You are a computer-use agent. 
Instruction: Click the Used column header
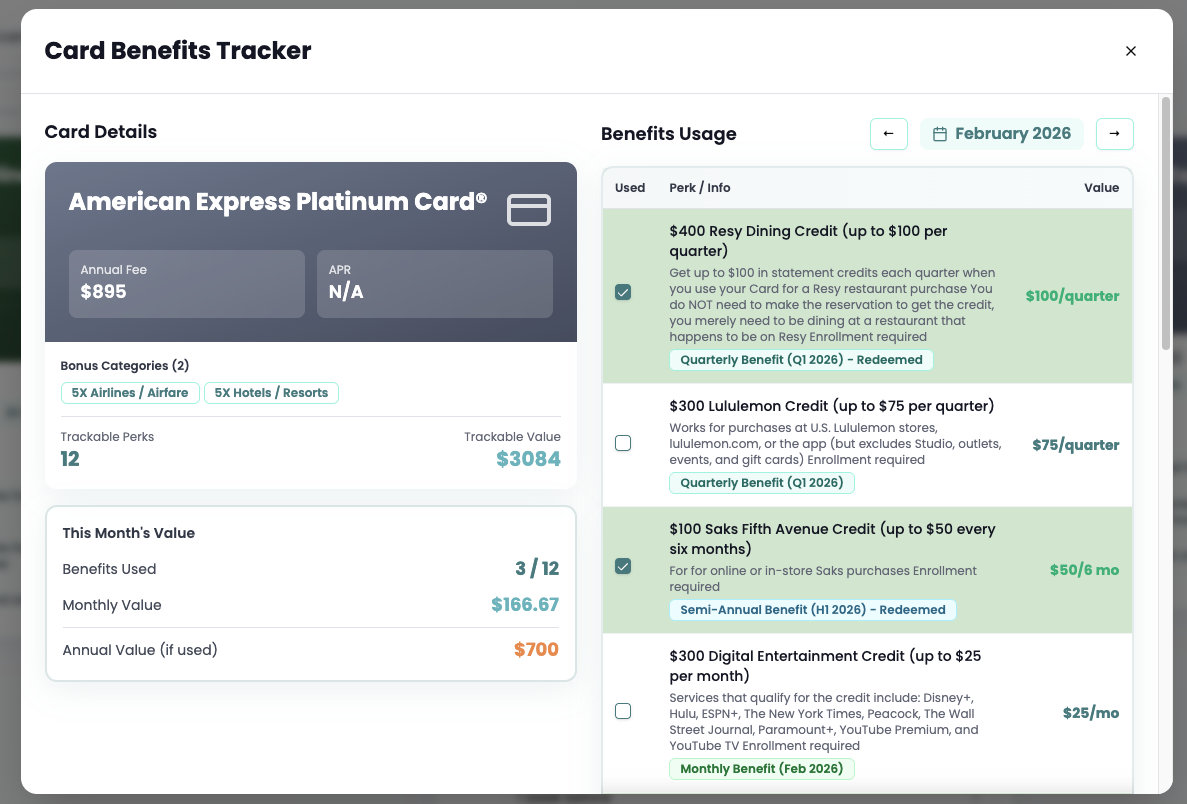click(x=630, y=187)
